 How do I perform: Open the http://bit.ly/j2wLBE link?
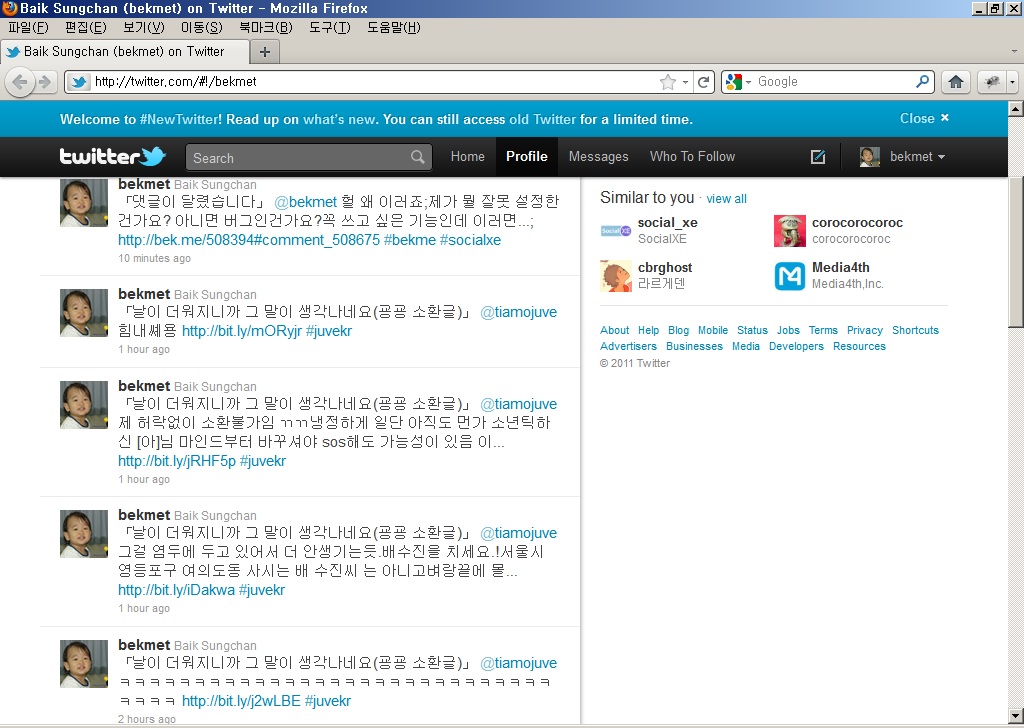coord(241,701)
